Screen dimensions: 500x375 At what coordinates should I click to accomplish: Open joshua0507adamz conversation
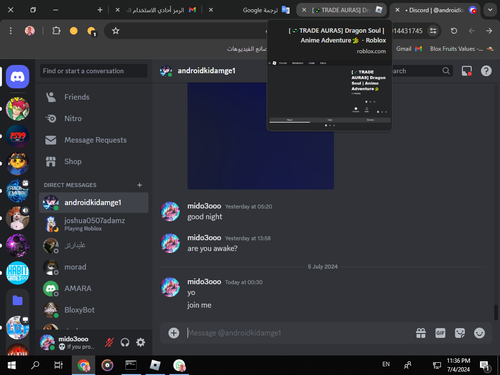(94, 224)
